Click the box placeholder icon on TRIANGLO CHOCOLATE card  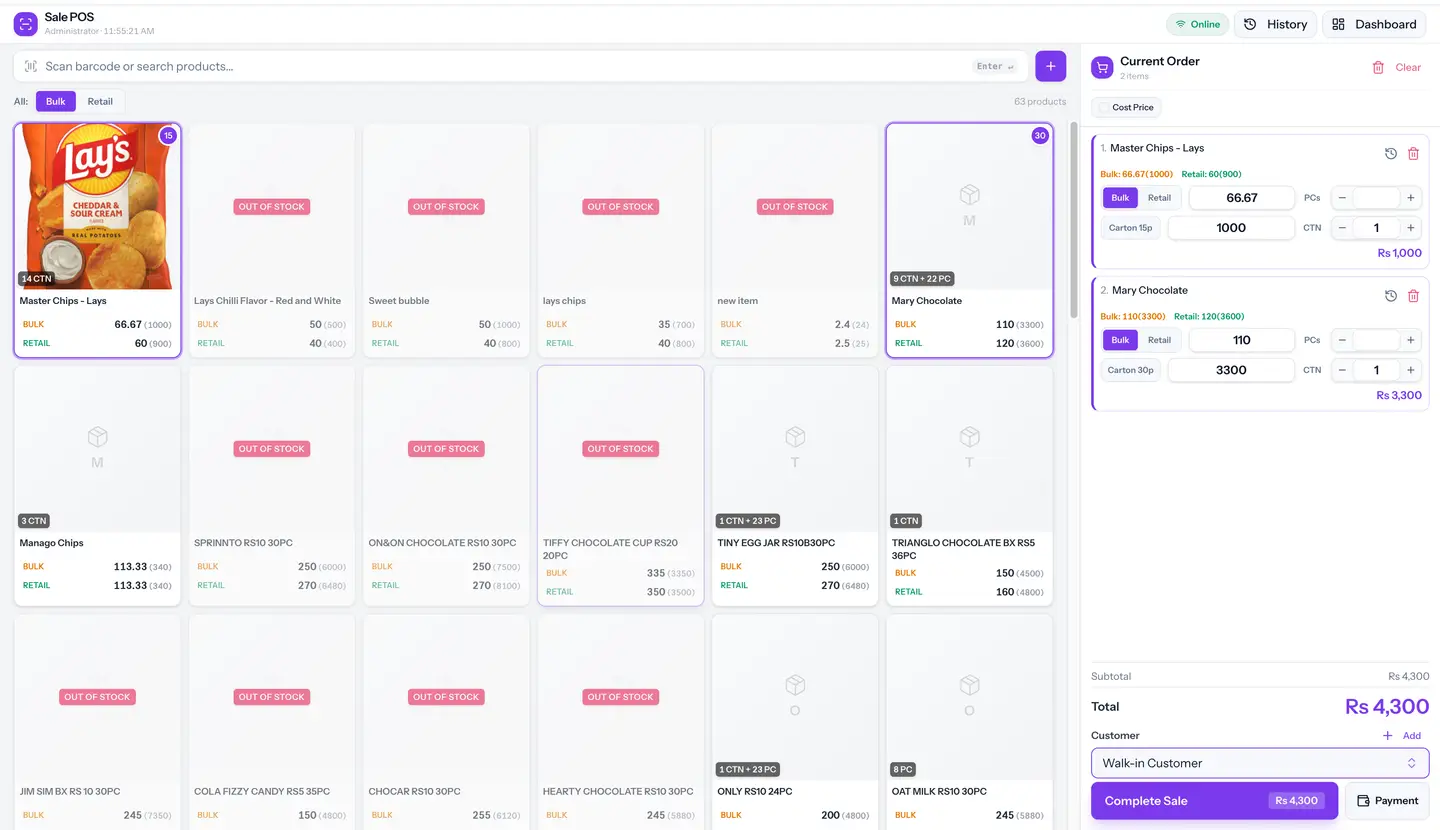[969, 437]
